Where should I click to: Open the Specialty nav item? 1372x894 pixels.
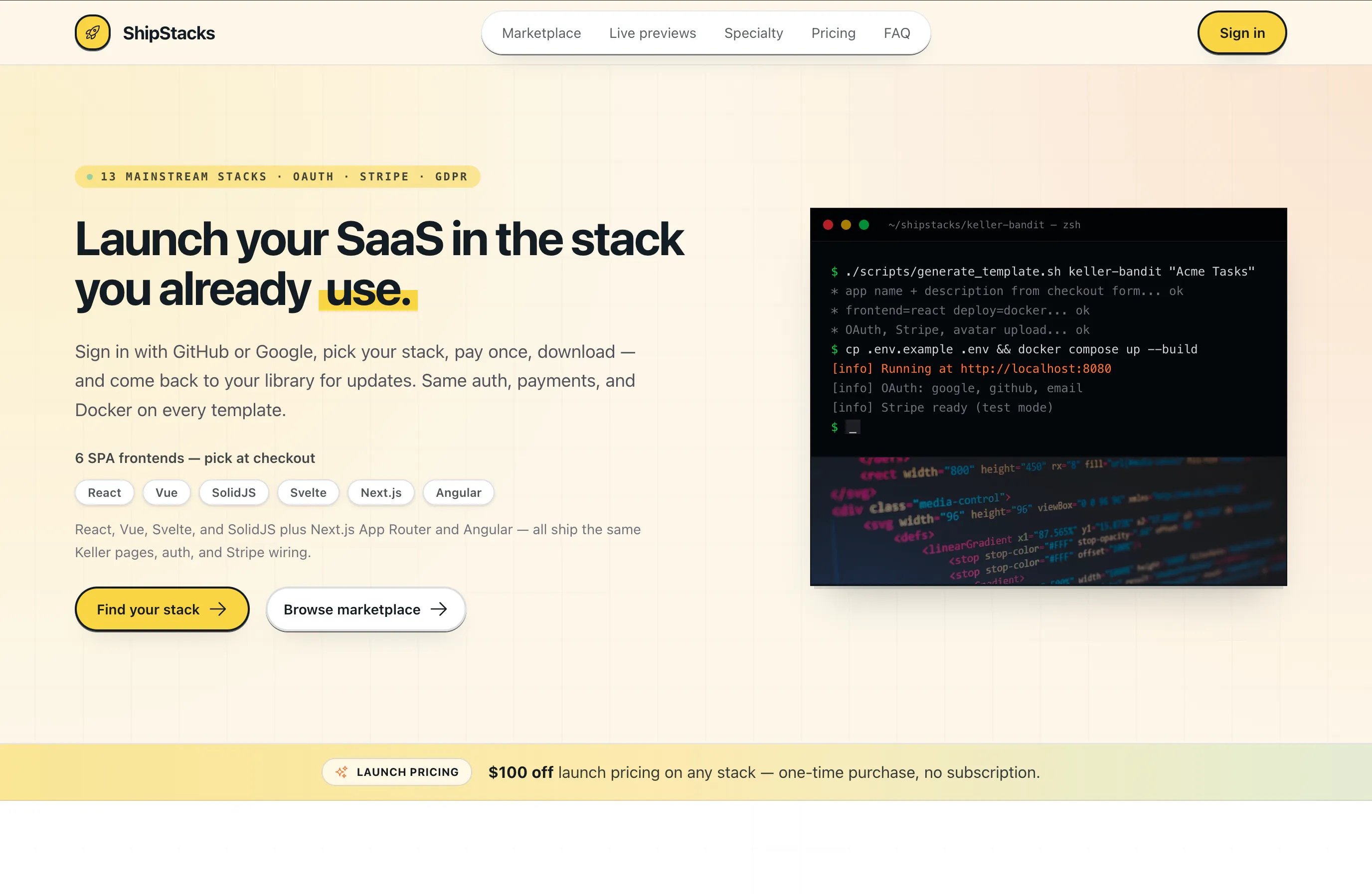[753, 33]
